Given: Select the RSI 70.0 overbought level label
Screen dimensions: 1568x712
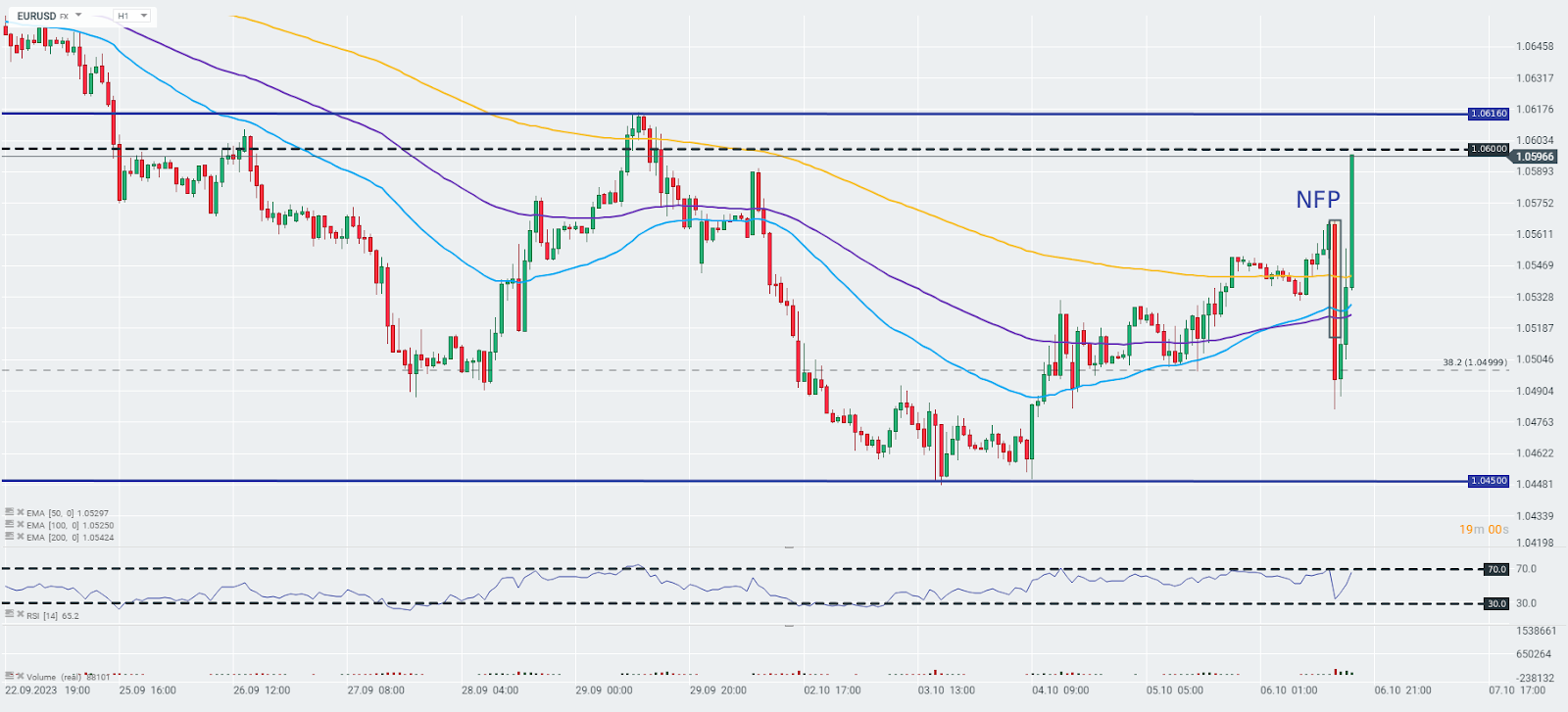Looking at the screenshot, I should [1495, 569].
